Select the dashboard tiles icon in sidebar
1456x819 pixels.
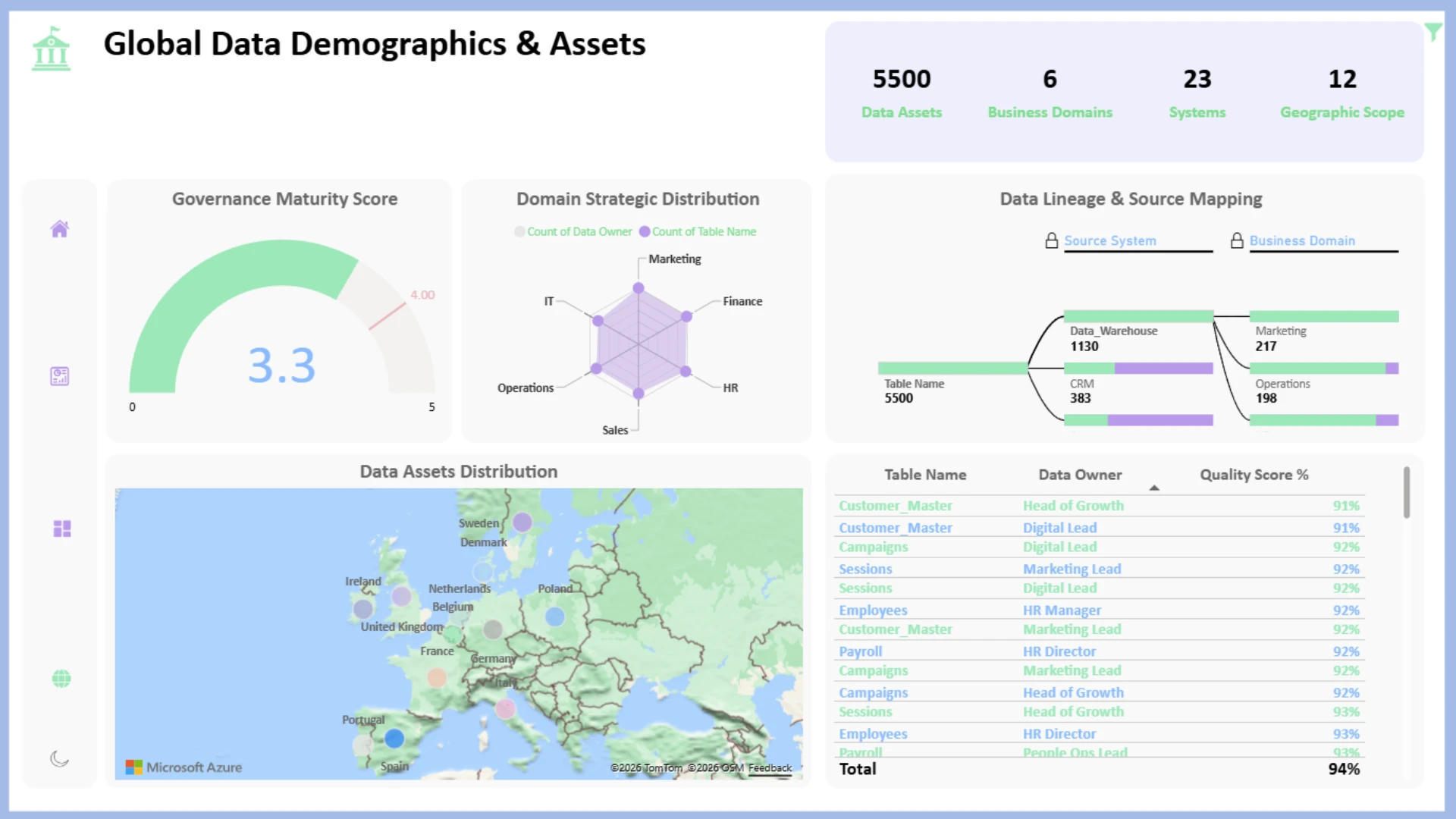pos(62,529)
